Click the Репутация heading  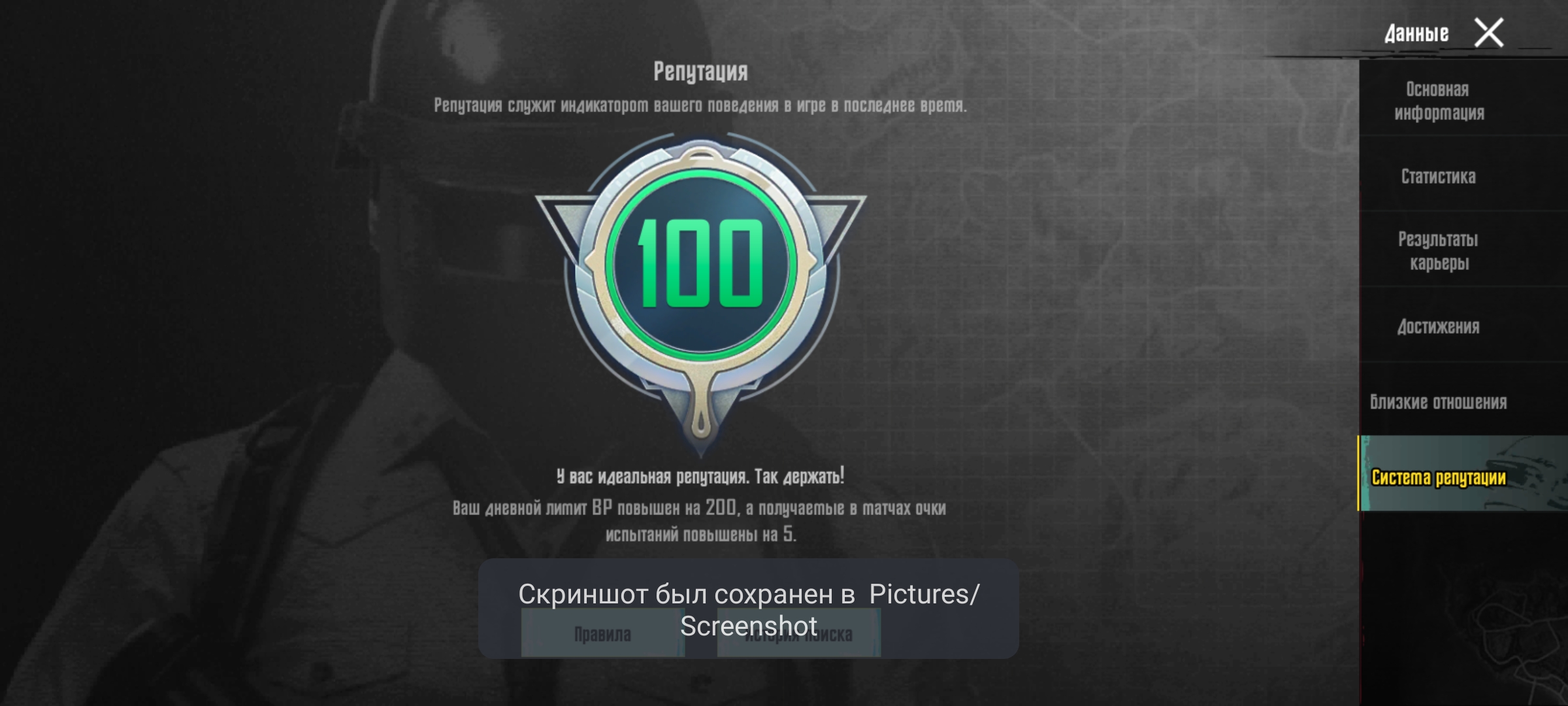tap(700, 71)
